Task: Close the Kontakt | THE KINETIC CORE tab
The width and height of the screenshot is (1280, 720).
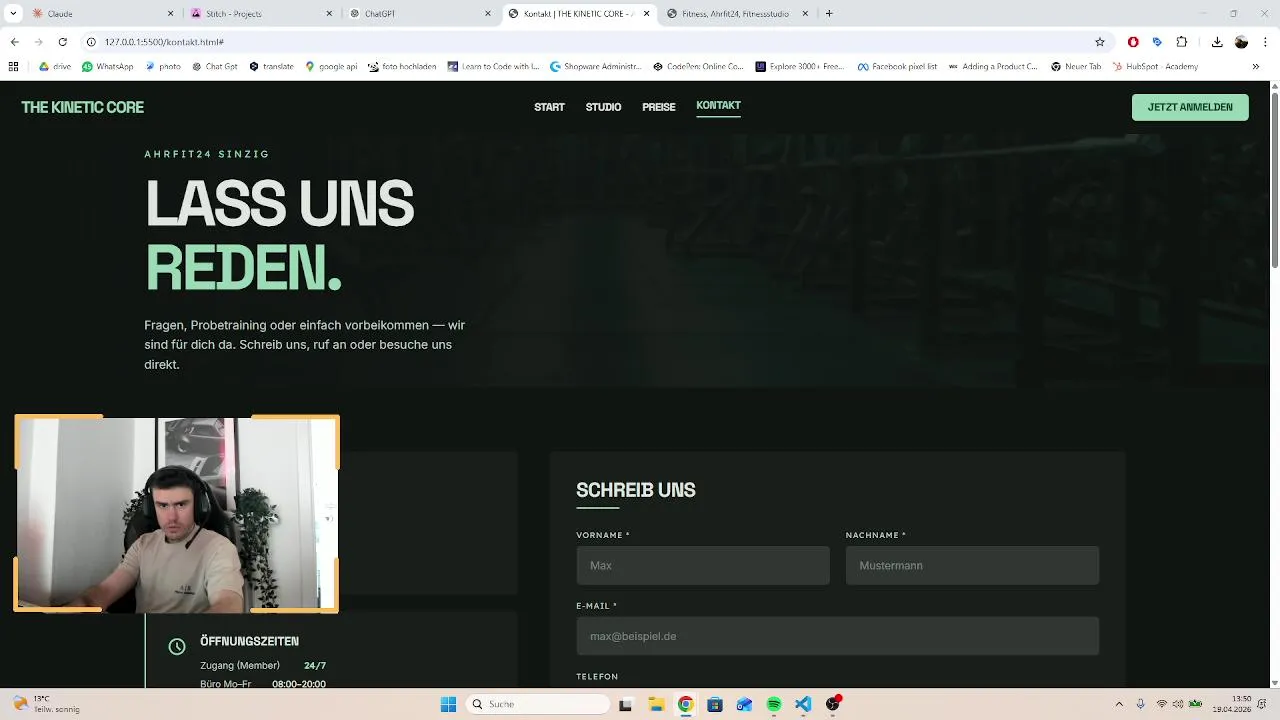Action: click(647, 14)
